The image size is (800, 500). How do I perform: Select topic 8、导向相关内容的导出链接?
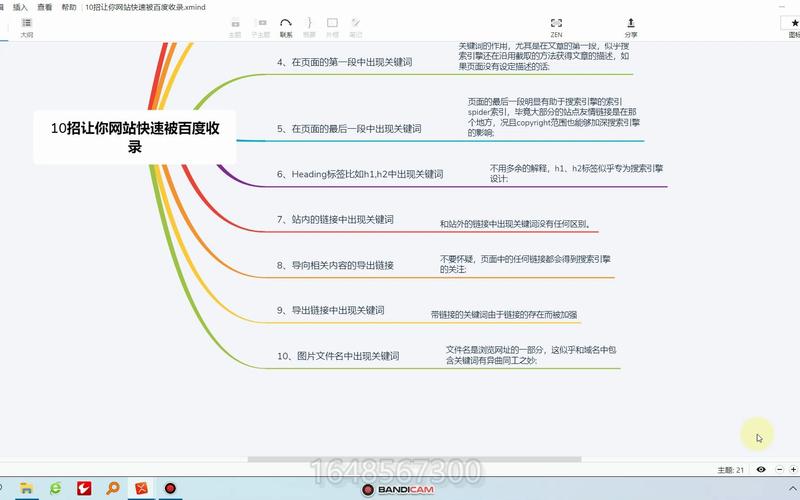[335, 265]
